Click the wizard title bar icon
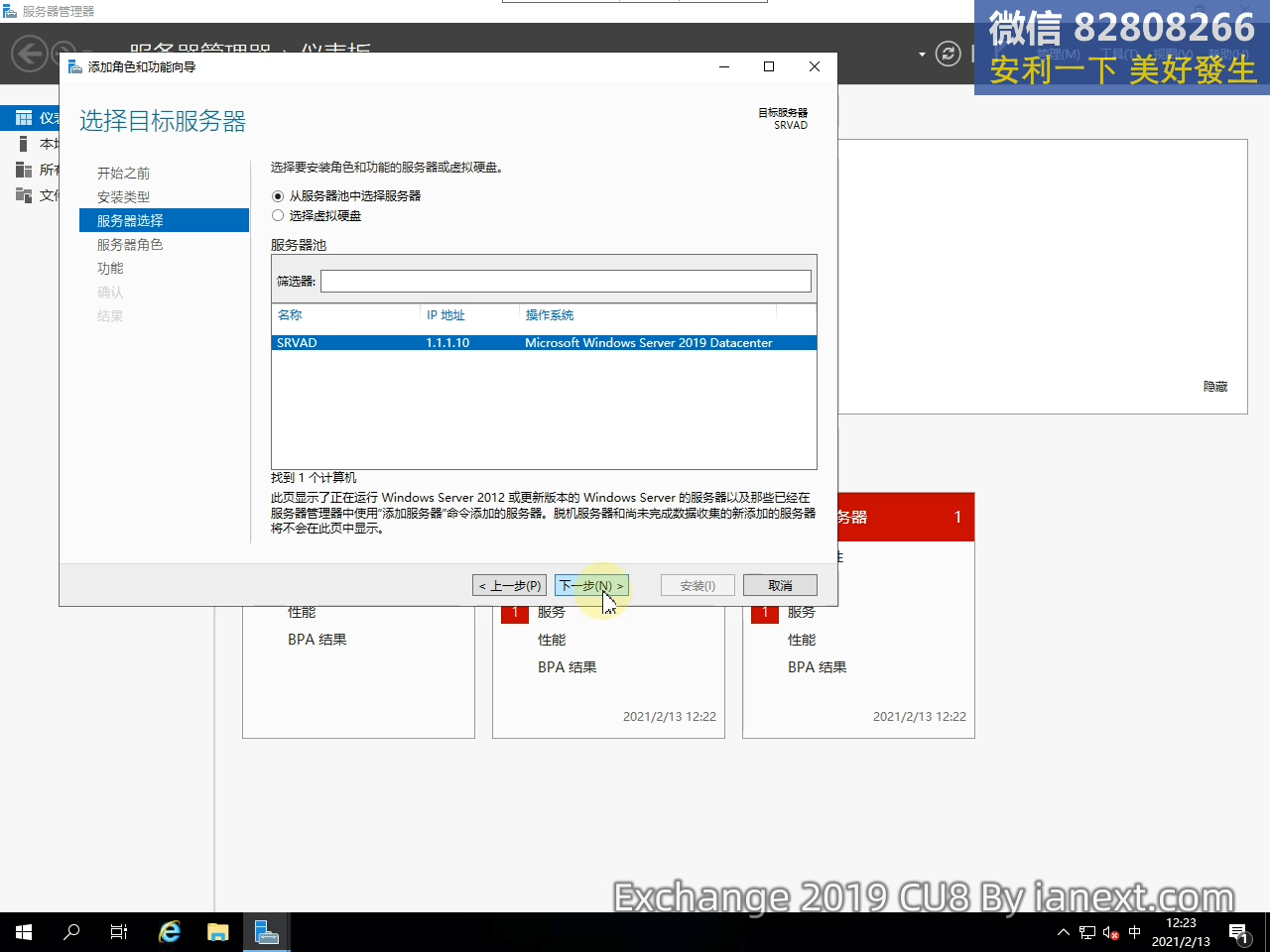 point(75,66)
